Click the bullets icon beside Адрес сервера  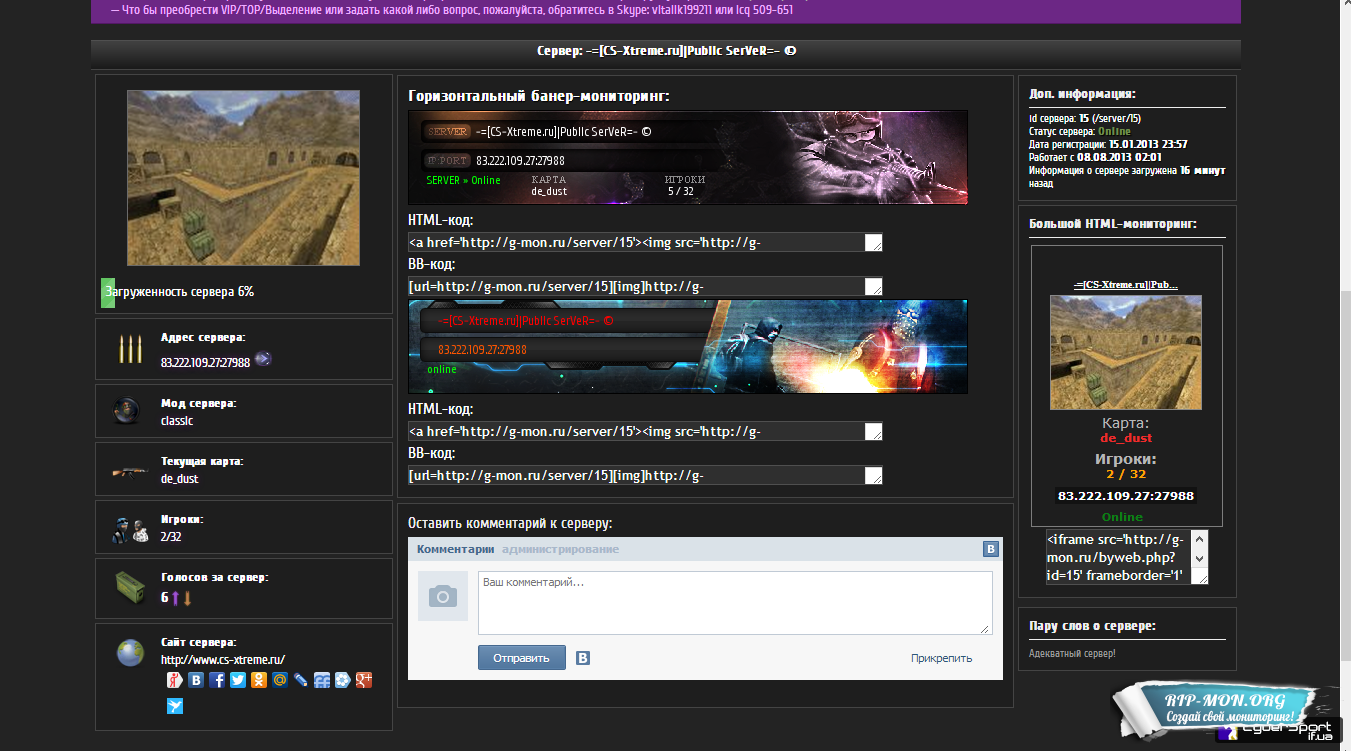coord(130,348)
